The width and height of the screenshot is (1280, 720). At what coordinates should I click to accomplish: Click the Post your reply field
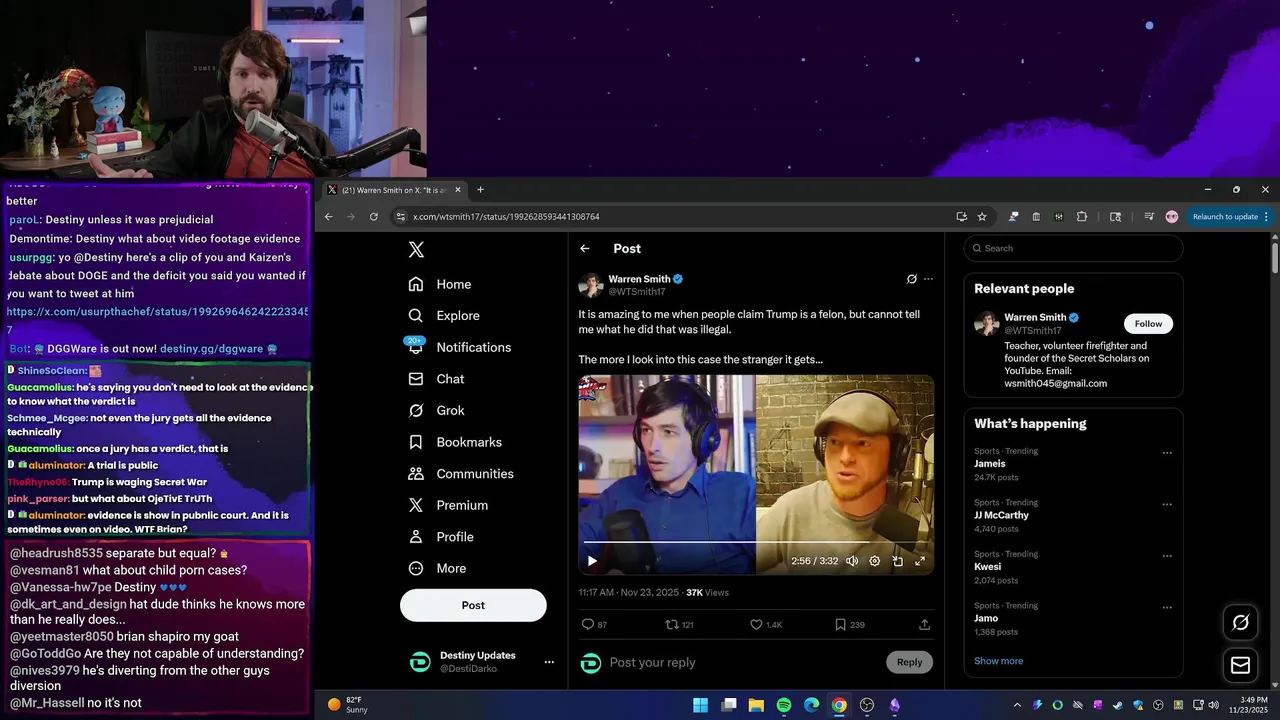[740, 662]
